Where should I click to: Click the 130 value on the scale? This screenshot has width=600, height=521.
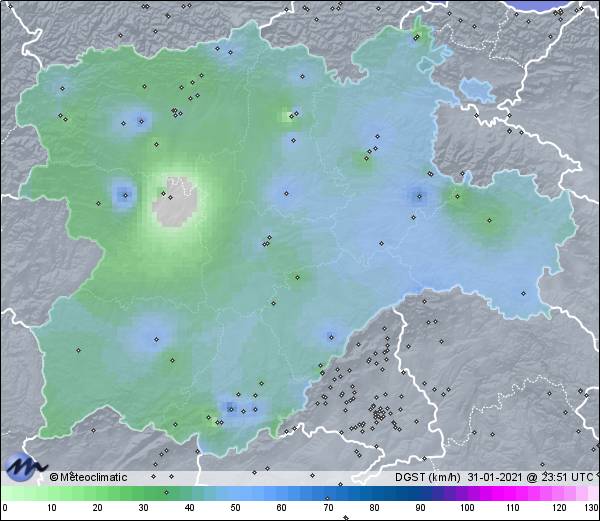click(x=592, y=508)
